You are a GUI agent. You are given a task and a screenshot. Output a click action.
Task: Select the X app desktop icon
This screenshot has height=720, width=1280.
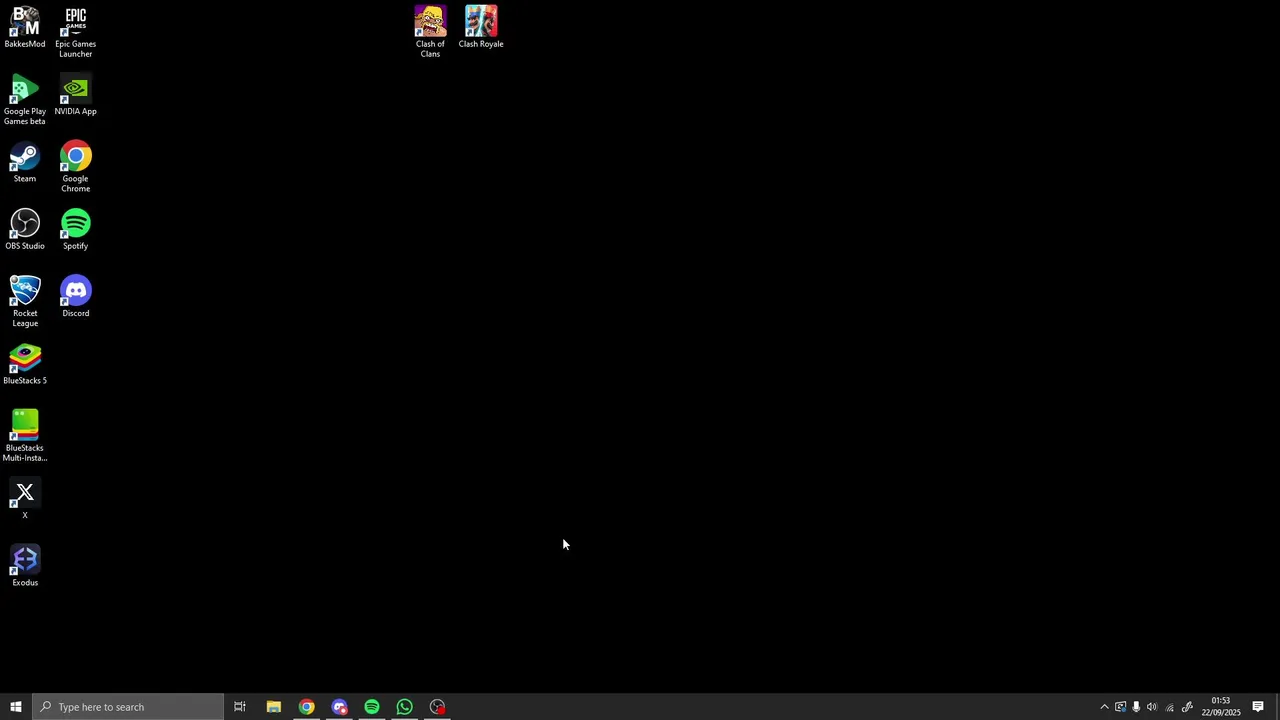(25, 499)
